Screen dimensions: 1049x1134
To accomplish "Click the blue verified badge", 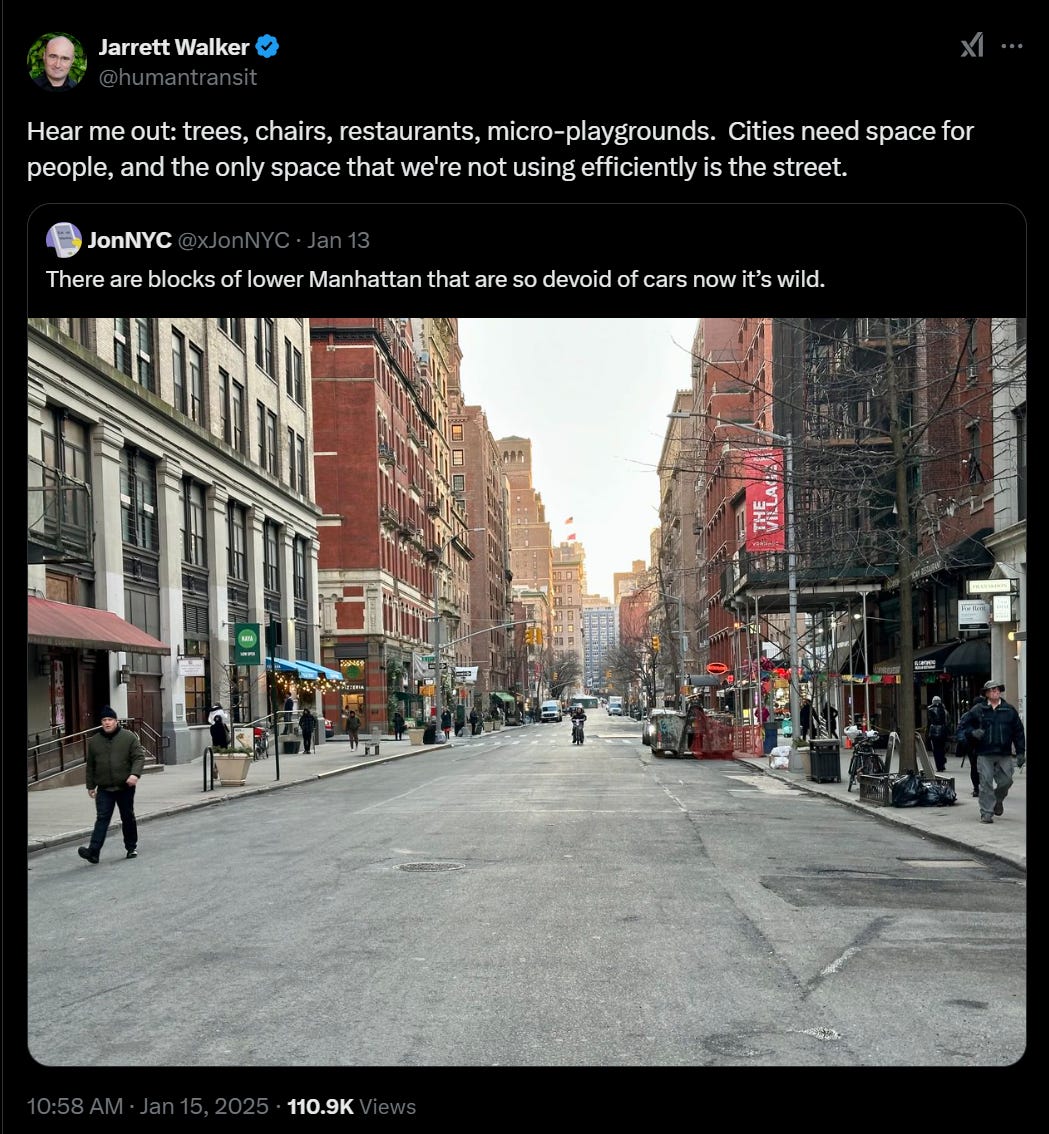I will tap(268, 47).
